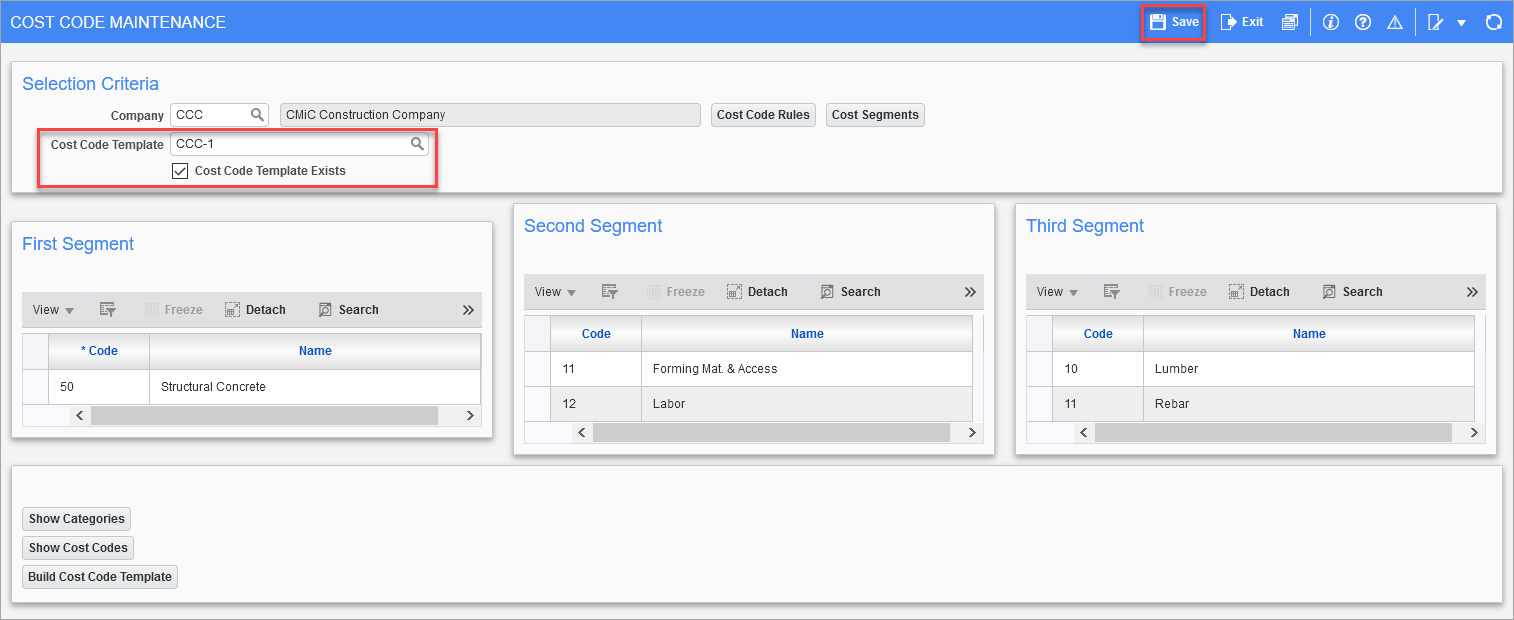Click Show Categories button
The height and width of the screenshot is (620, 1514).
[77, 519]
